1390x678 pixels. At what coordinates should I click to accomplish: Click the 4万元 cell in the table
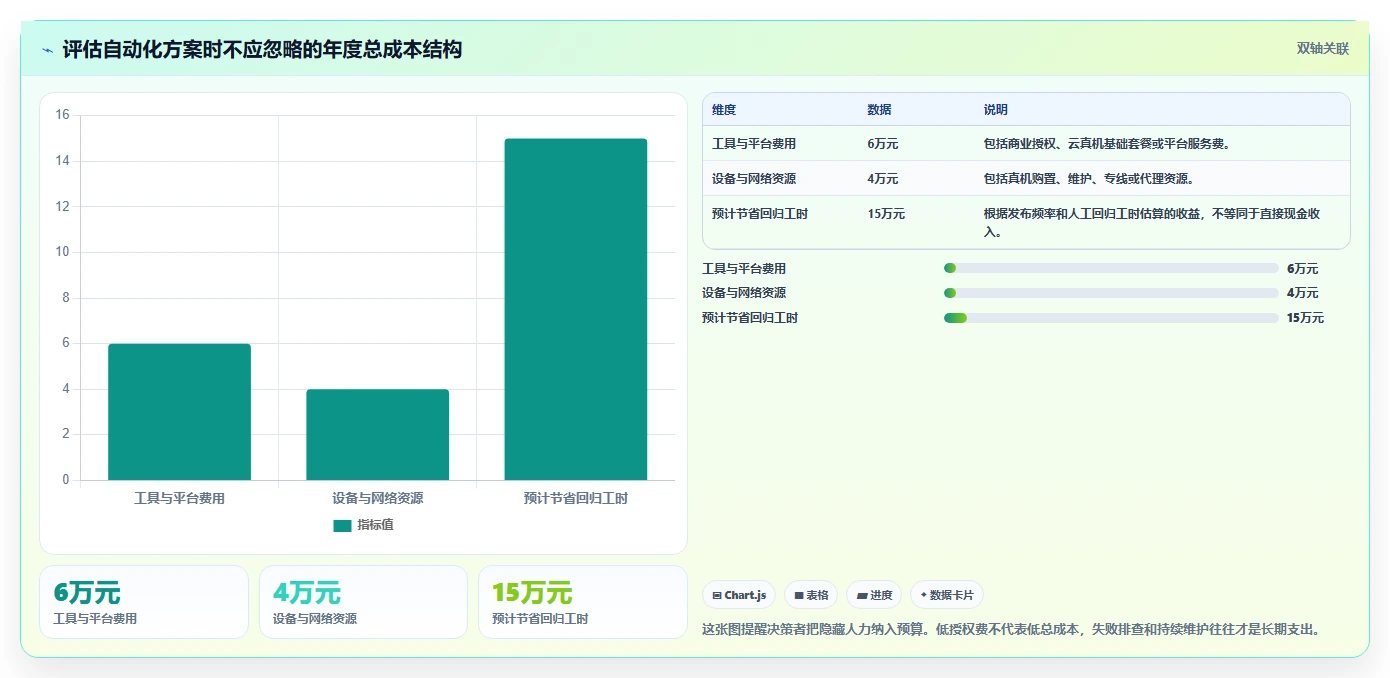point(883,179)
